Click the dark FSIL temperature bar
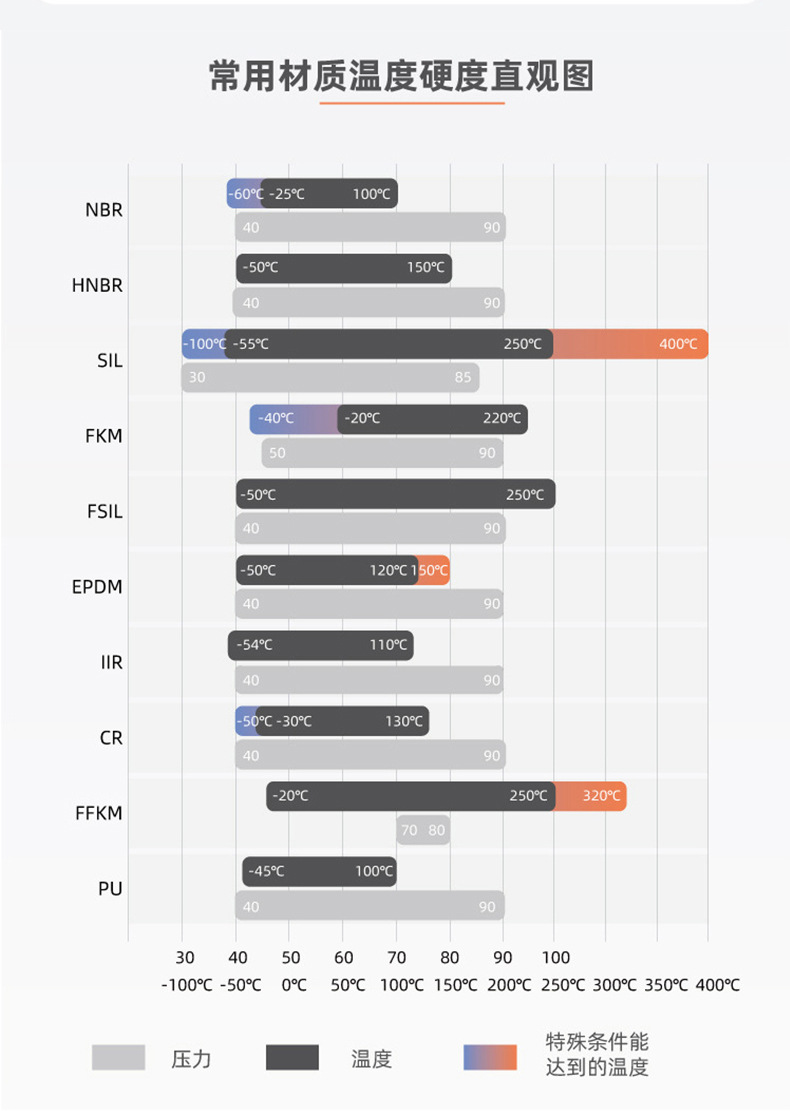This screenshot has height=1113, width=790. pos(395,494)
